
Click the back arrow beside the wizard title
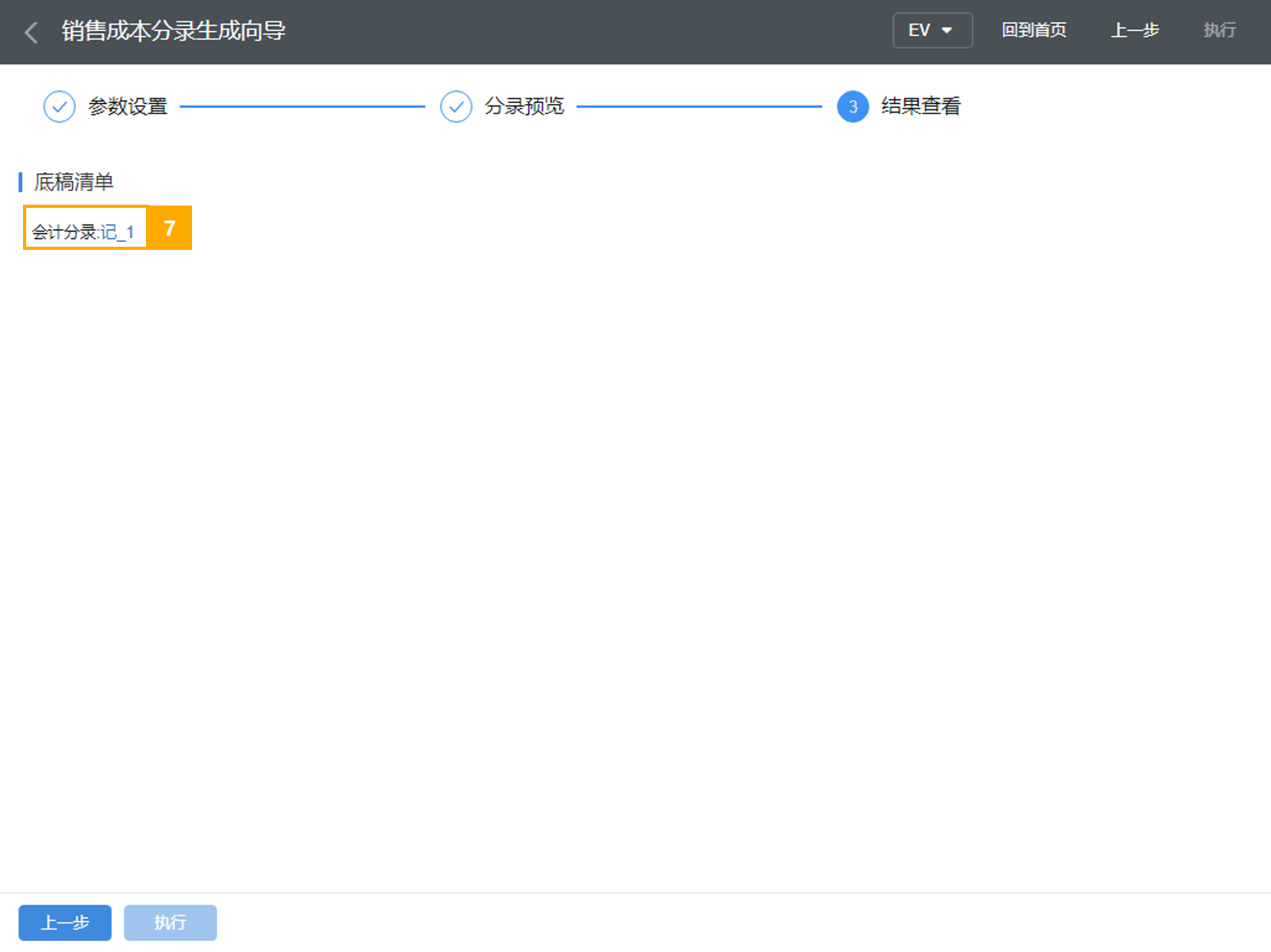click(31, 32)
